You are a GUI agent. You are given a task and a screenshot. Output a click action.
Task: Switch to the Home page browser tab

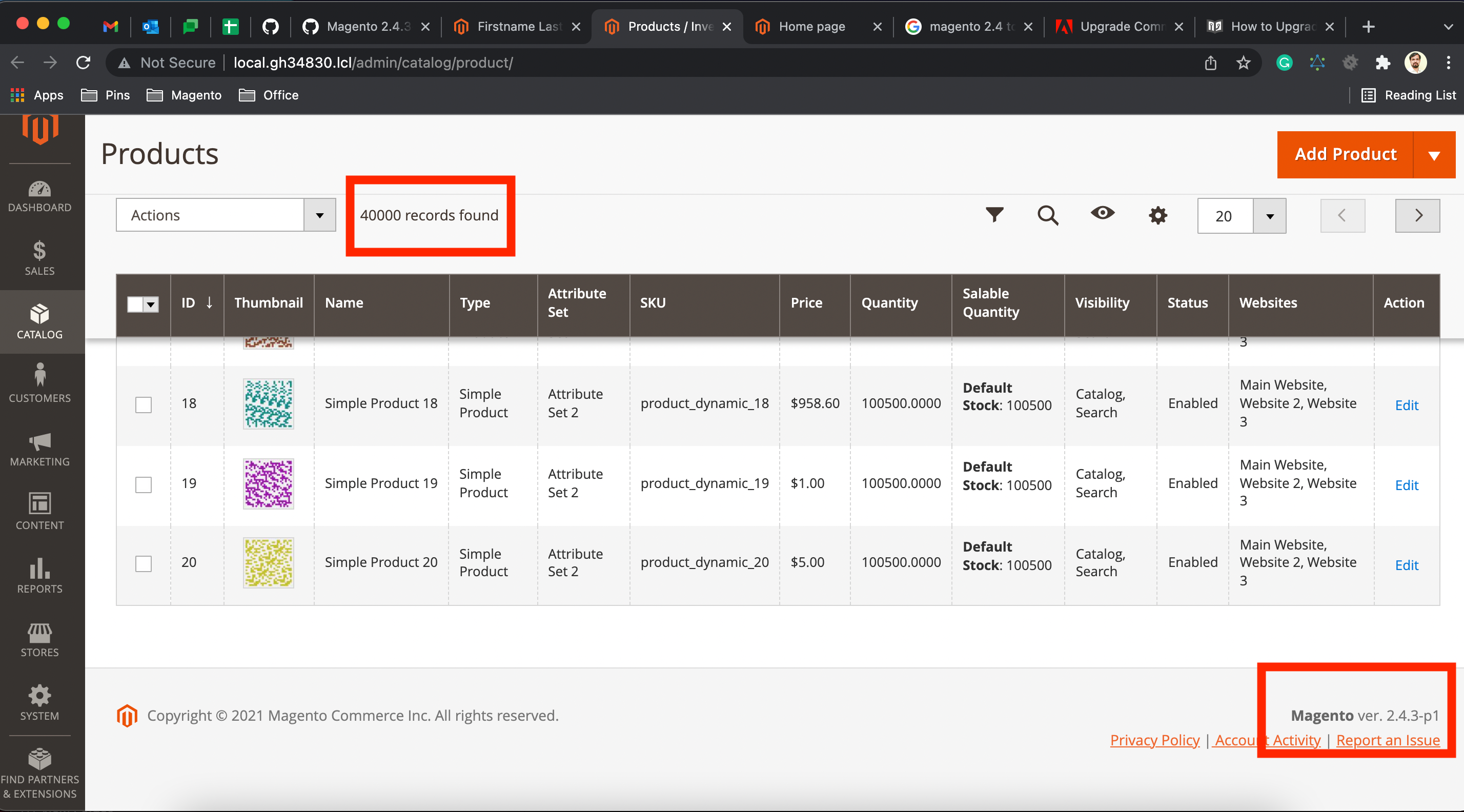click(x=811, y=26)
